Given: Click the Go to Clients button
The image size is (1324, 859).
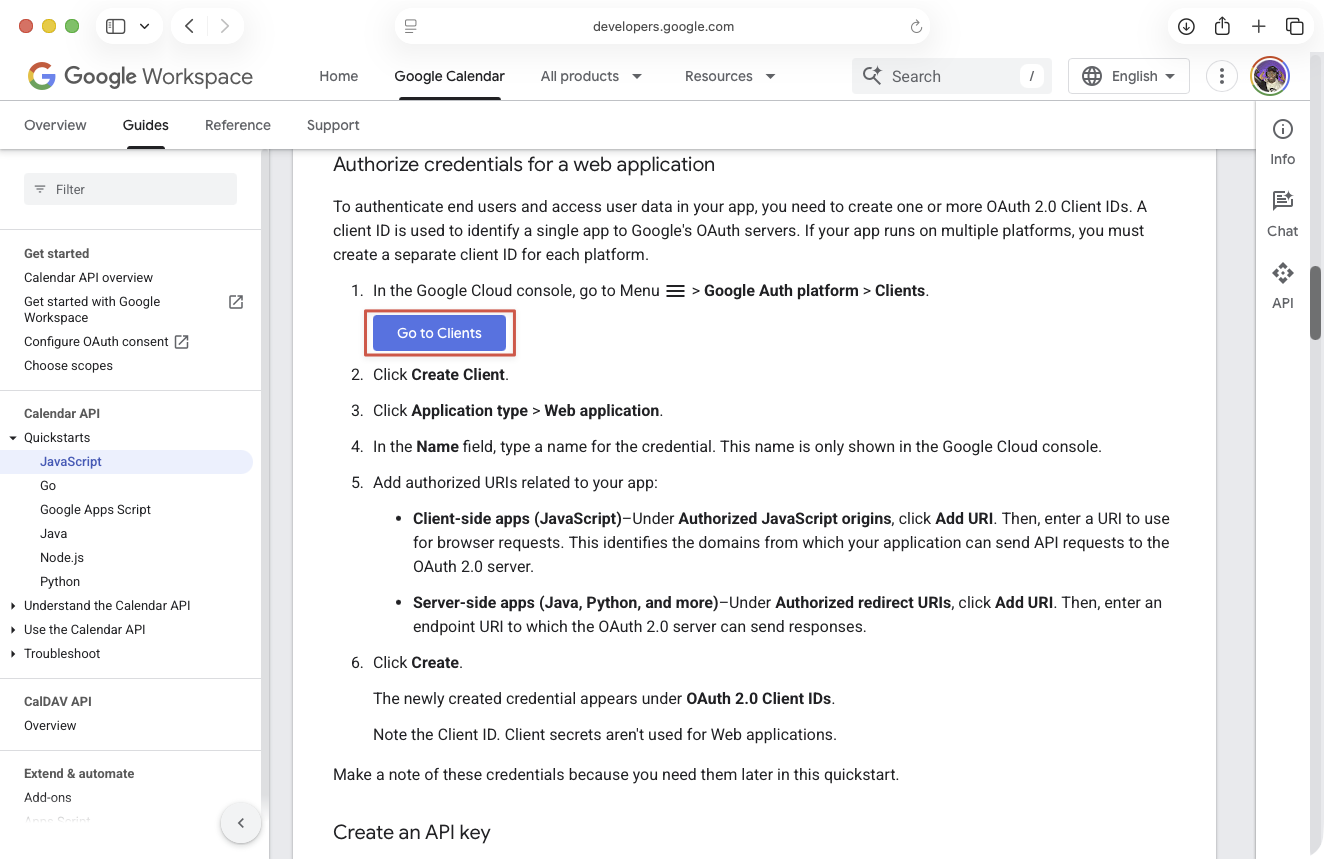Looking at the screenshot, I should pyautogui.click(x=439, y=333).
